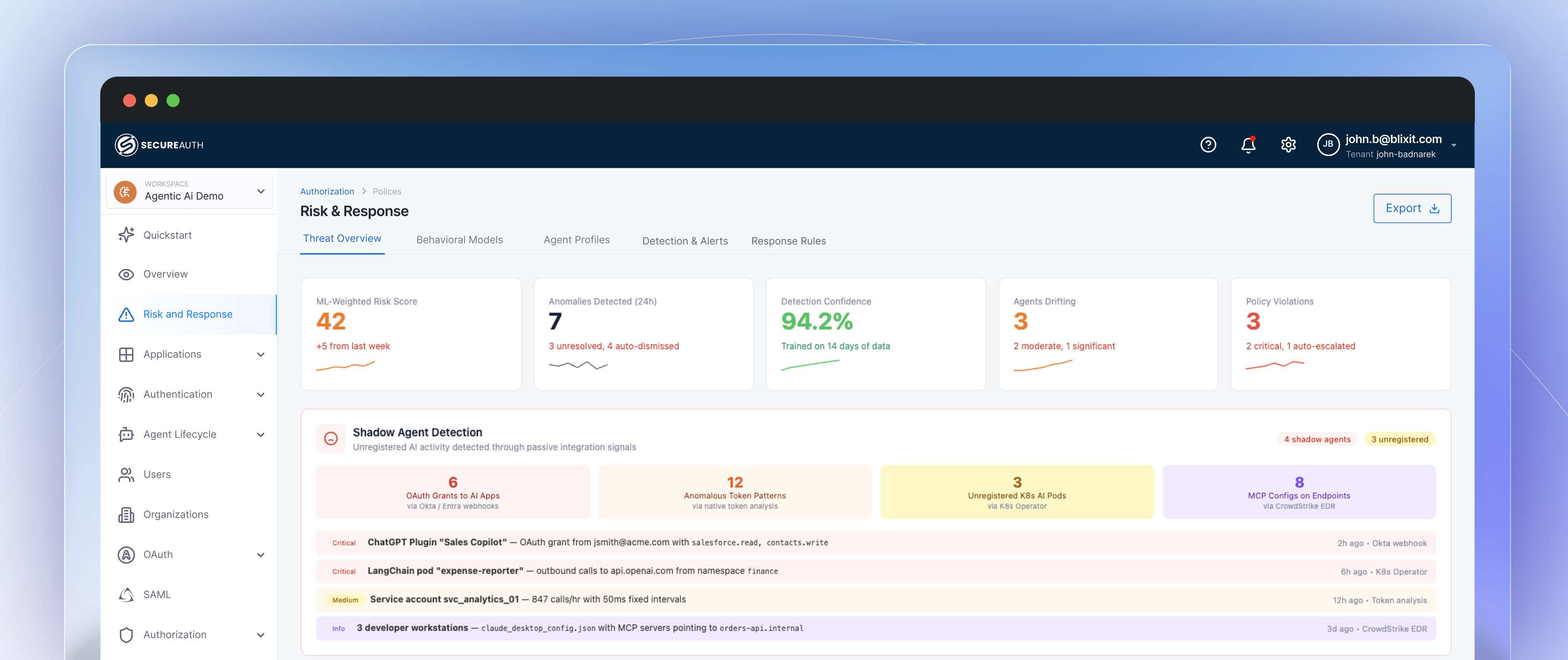This screenshot has width=1568, height=660.
Task: Open the Detection & Alerts tab
Action: click(x=685, y=240)
